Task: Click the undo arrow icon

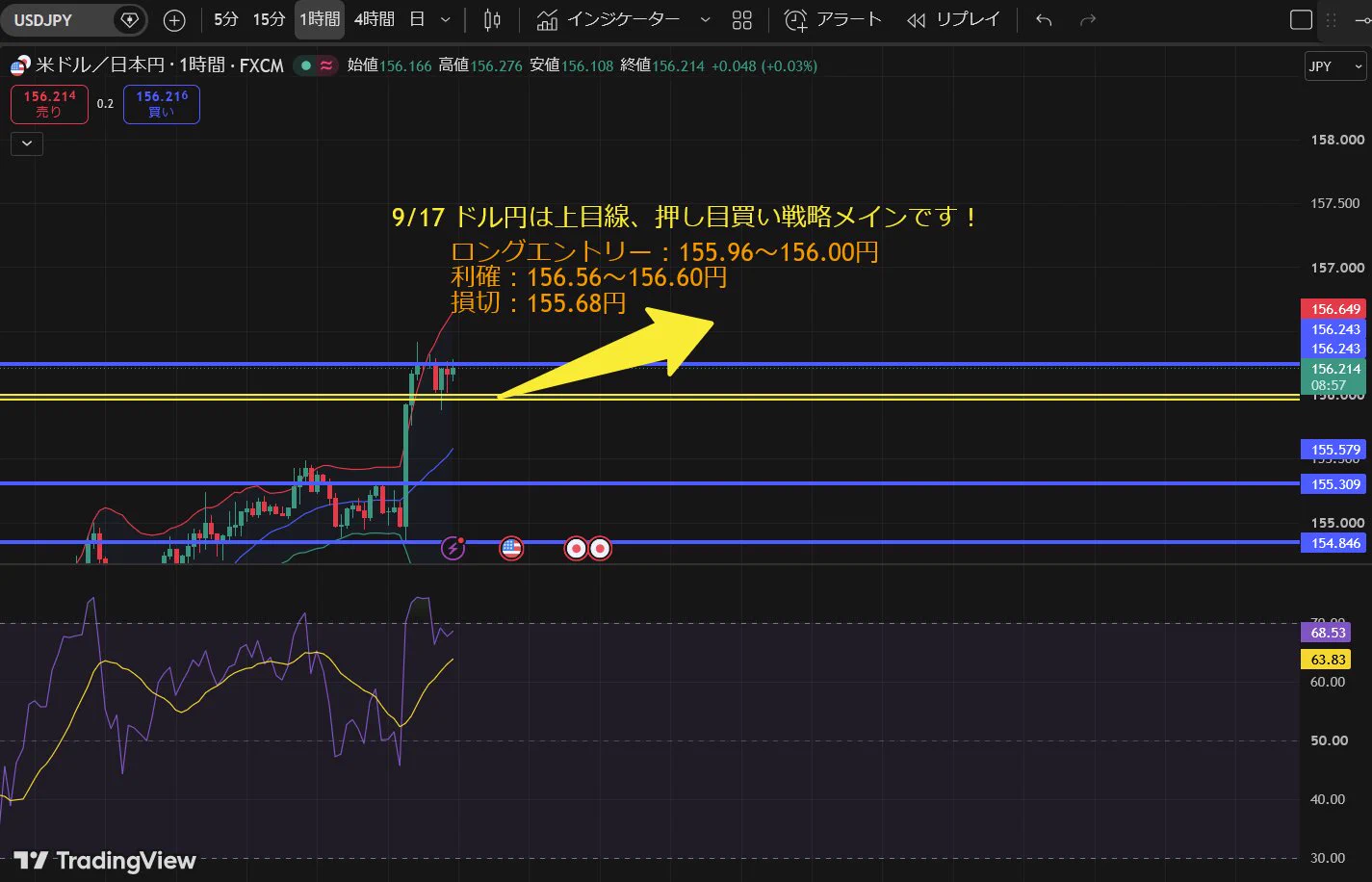Action: 1044,19
